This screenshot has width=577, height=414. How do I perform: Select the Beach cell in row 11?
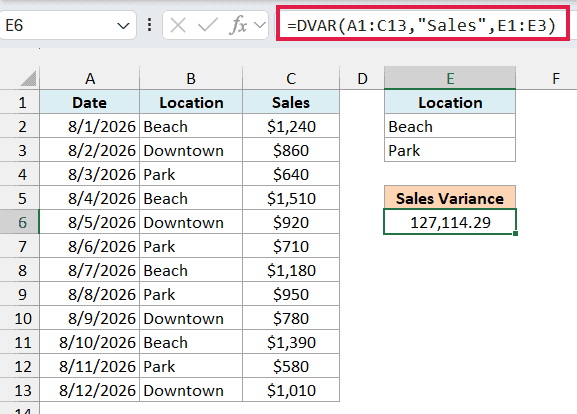coord(191,342)
